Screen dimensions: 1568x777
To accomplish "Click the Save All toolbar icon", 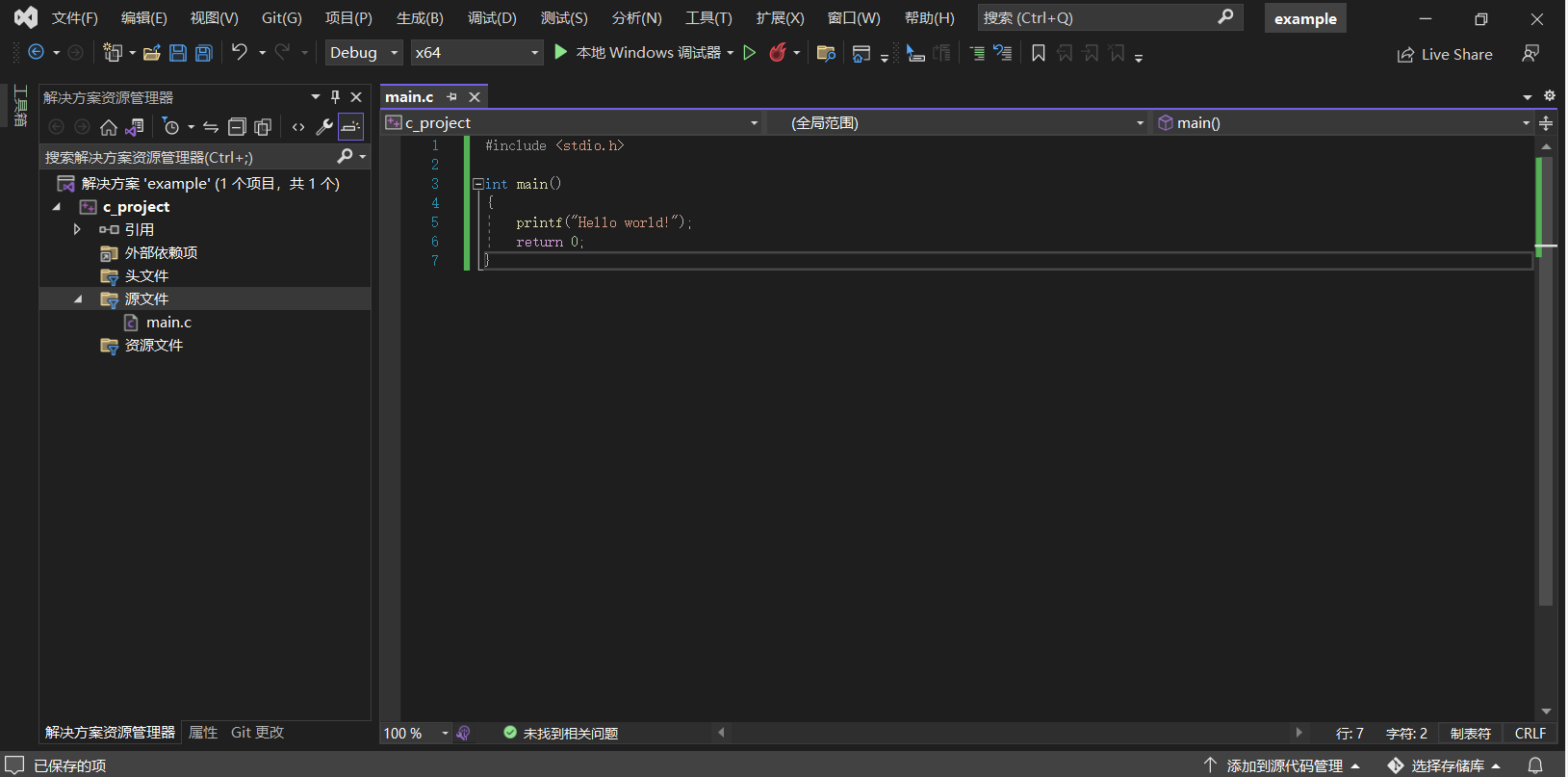I will click(204, 53).
